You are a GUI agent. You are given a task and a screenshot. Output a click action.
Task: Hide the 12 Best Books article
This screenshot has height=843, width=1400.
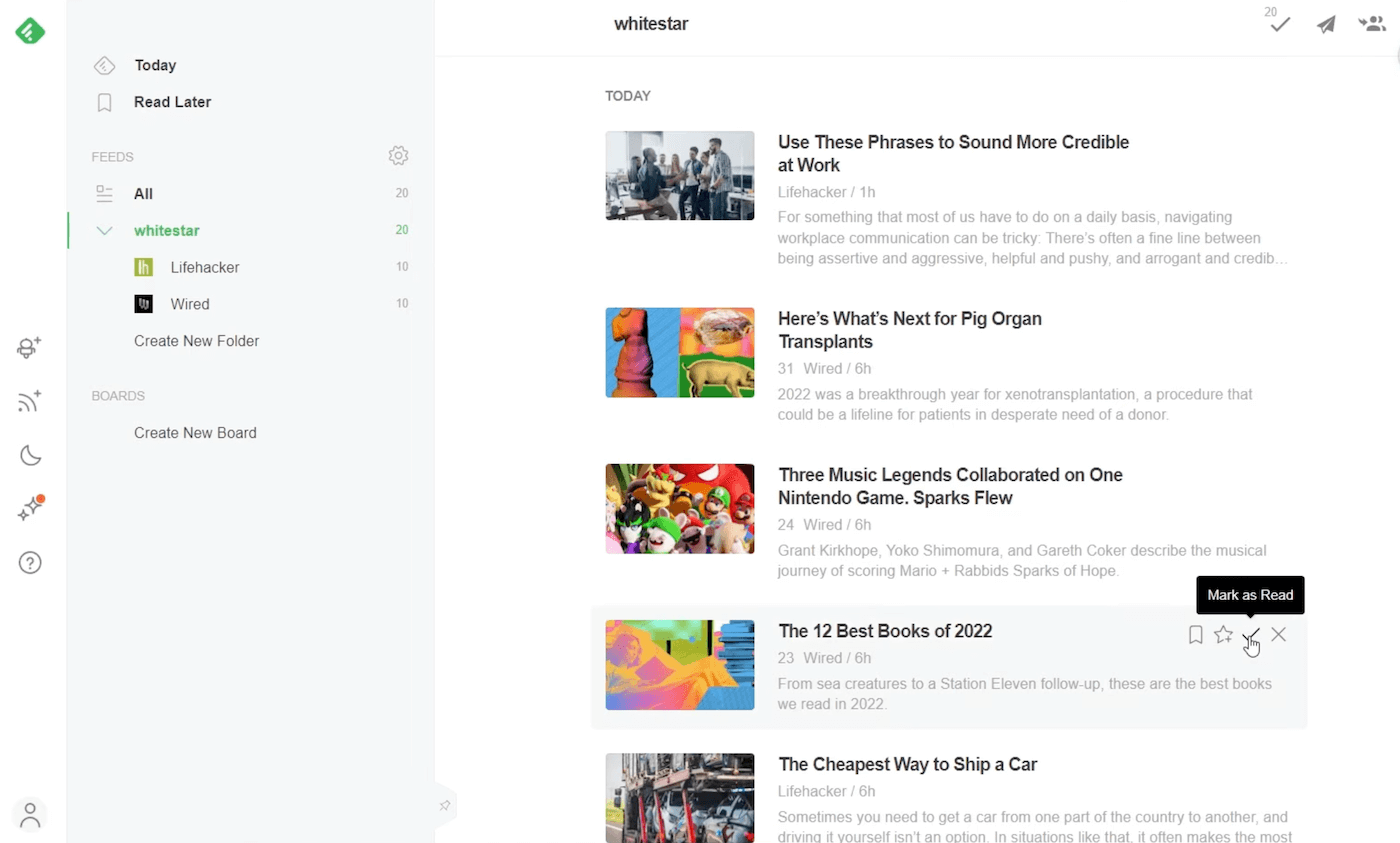click(x=1278, y=635)
